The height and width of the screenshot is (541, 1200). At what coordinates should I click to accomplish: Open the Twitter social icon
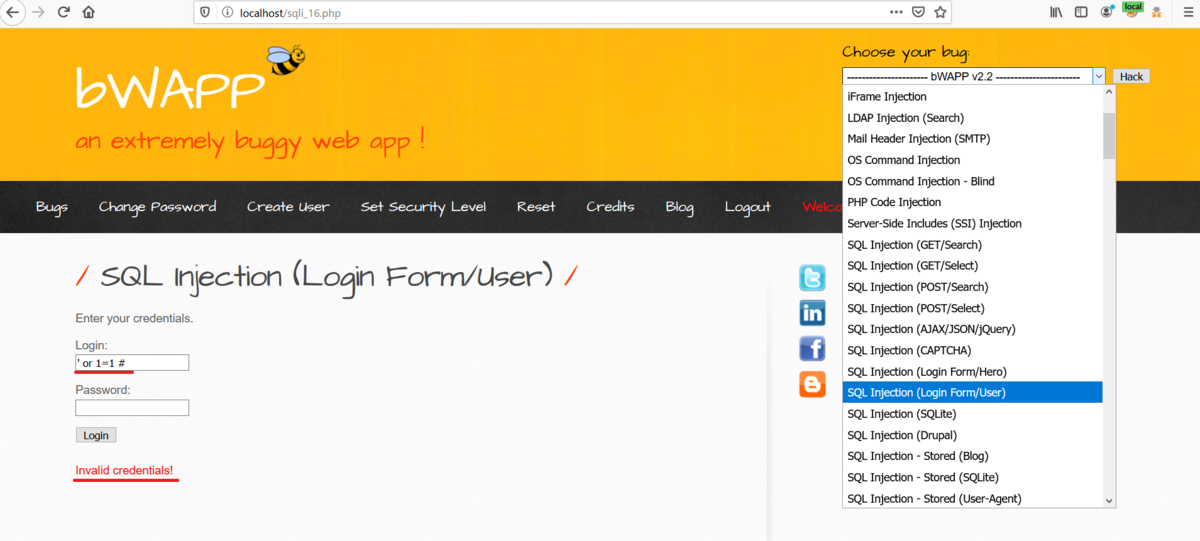[x=812, y=278]
